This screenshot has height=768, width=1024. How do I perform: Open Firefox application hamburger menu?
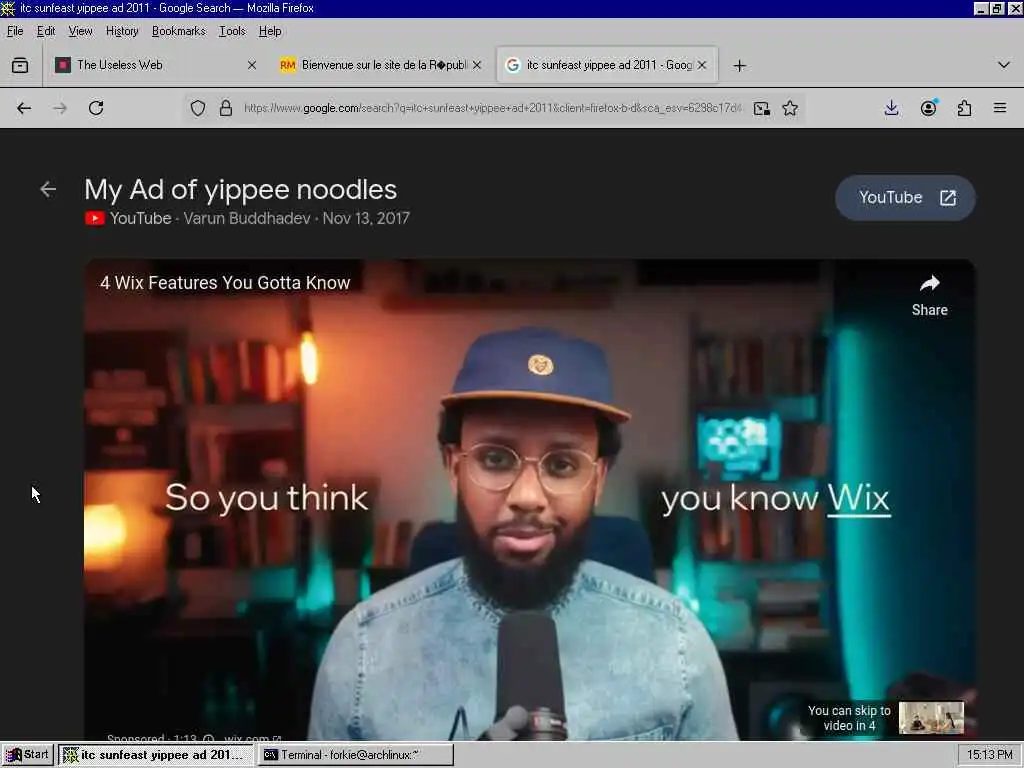point(1000,108)
